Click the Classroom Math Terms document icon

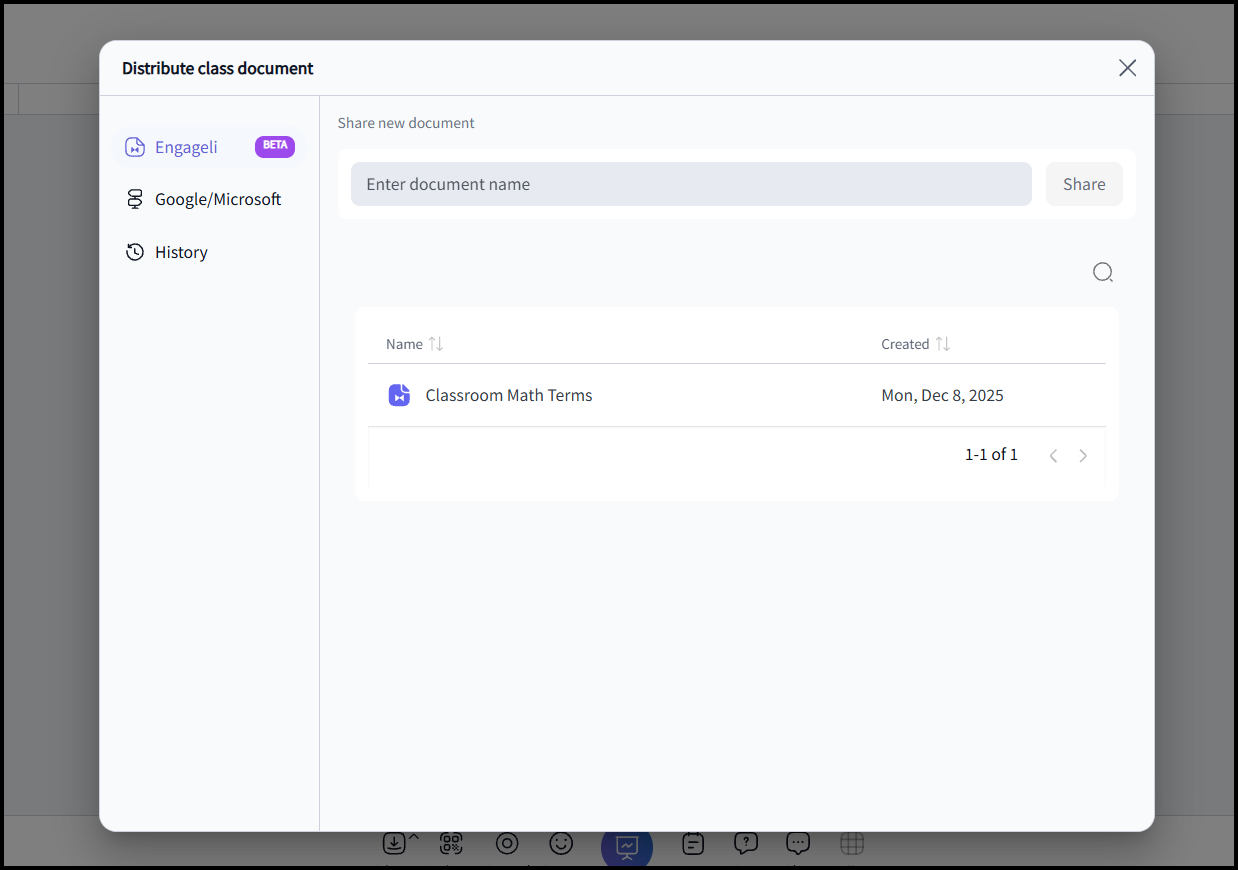pyautogui.click(x=399, y=395)
